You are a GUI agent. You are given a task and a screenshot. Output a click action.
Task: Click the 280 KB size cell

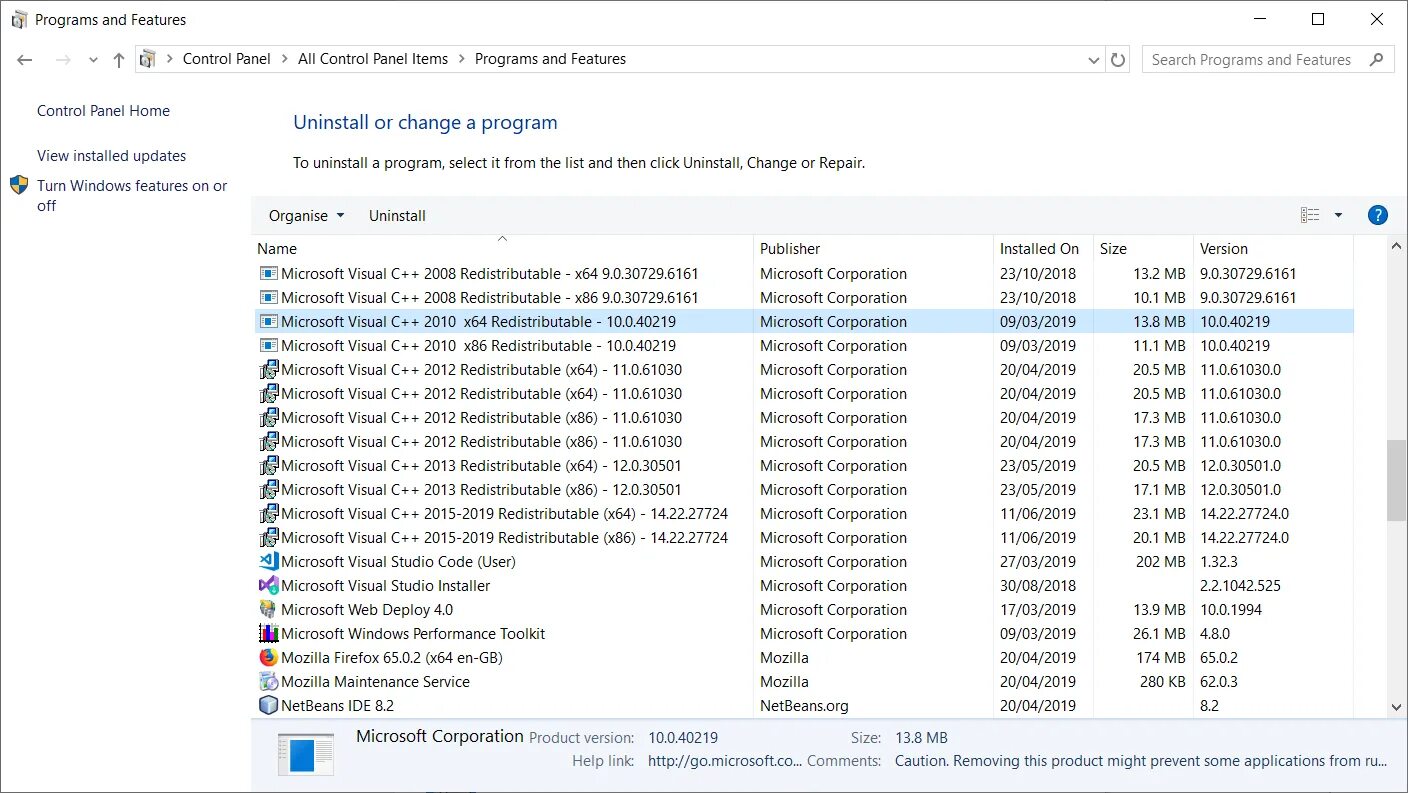(1162, 682)
